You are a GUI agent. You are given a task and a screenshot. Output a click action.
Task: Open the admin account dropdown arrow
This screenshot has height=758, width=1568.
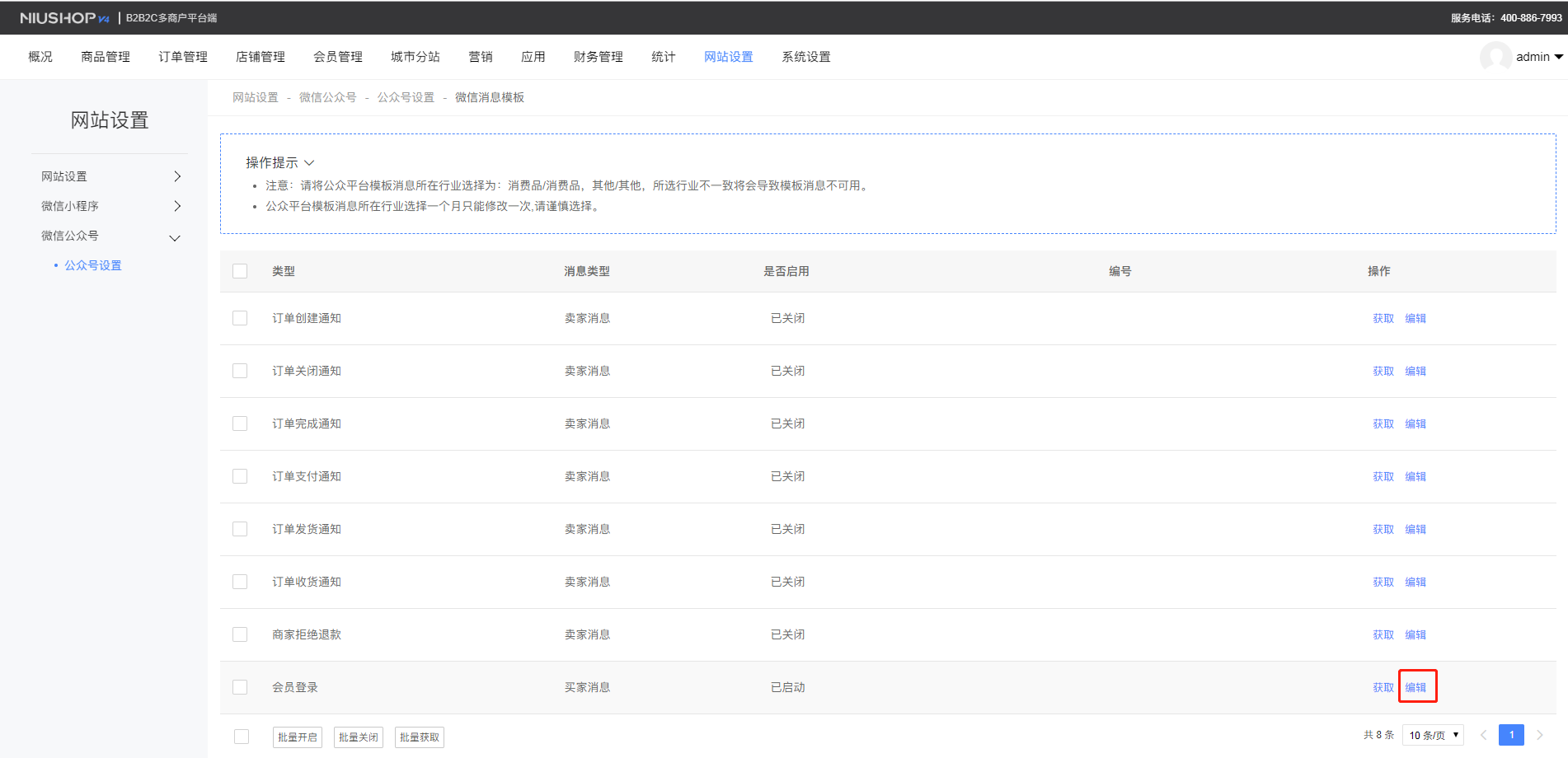(1558, 57)
